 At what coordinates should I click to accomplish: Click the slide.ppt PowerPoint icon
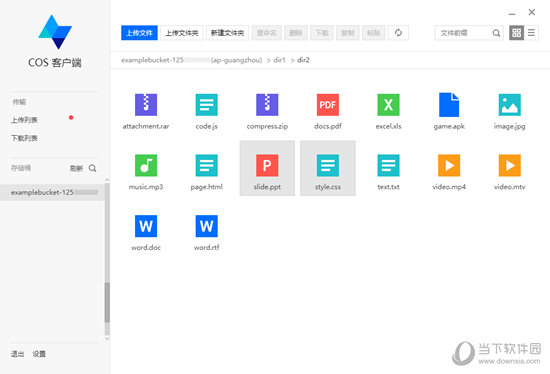tap(267, 165)
